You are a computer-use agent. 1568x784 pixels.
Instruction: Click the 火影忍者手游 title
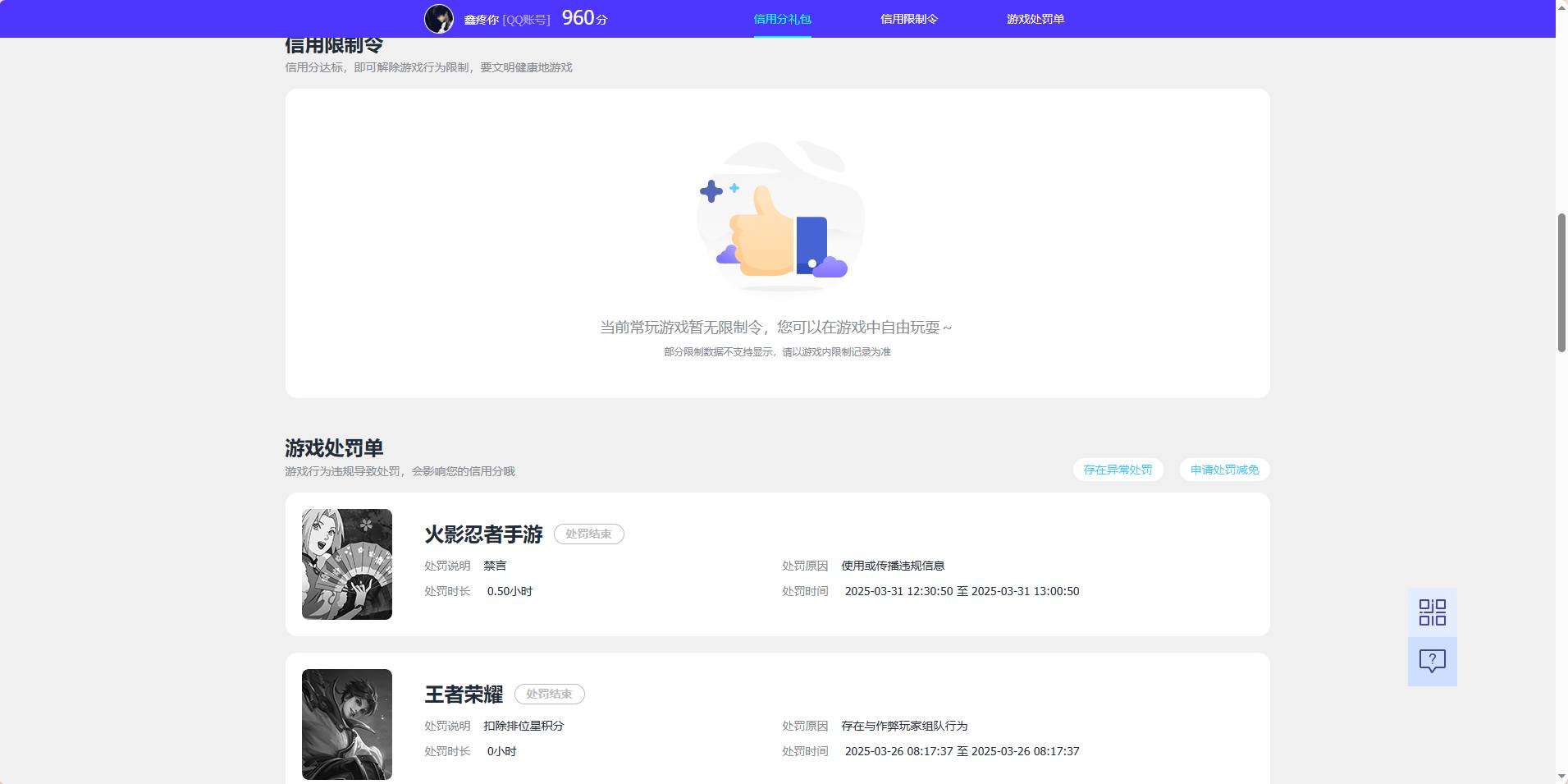(x=483, y=534)
